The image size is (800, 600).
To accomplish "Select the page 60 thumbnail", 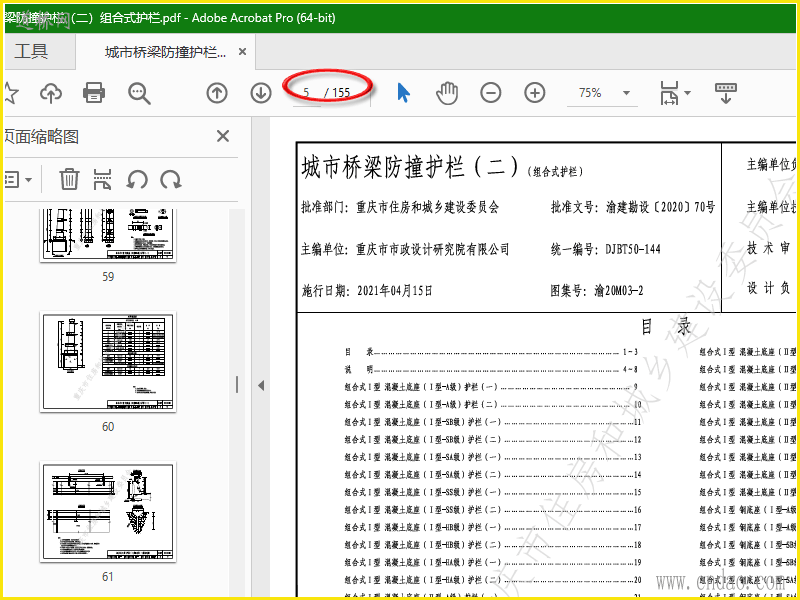I will click(x=108, y=362).
